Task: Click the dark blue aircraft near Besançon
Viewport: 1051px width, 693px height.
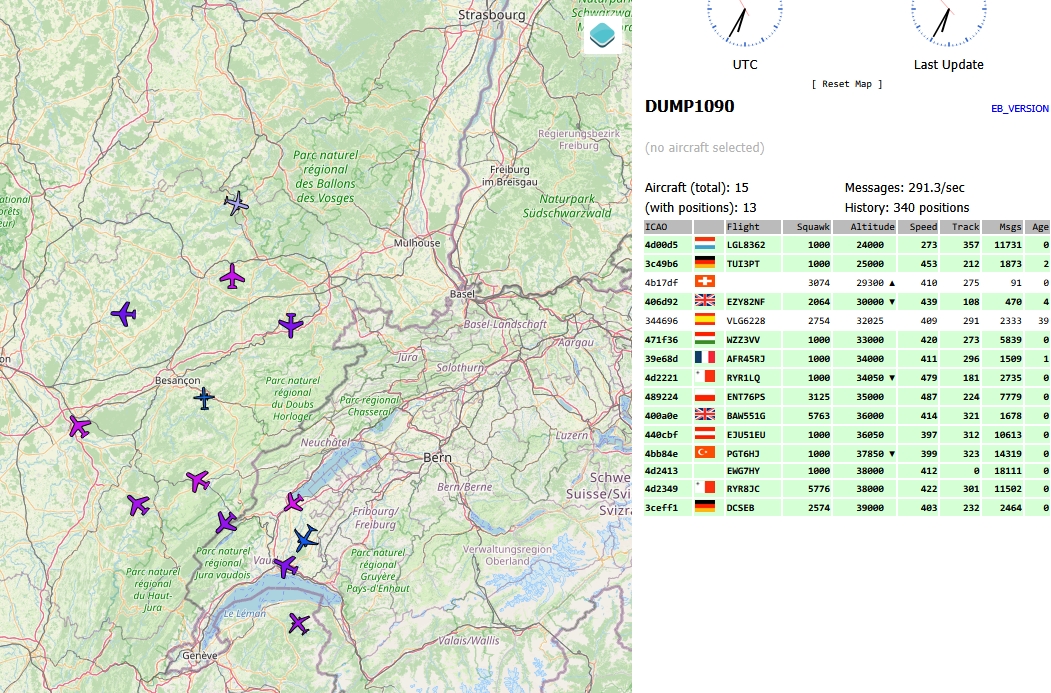Action: point(204,399)
